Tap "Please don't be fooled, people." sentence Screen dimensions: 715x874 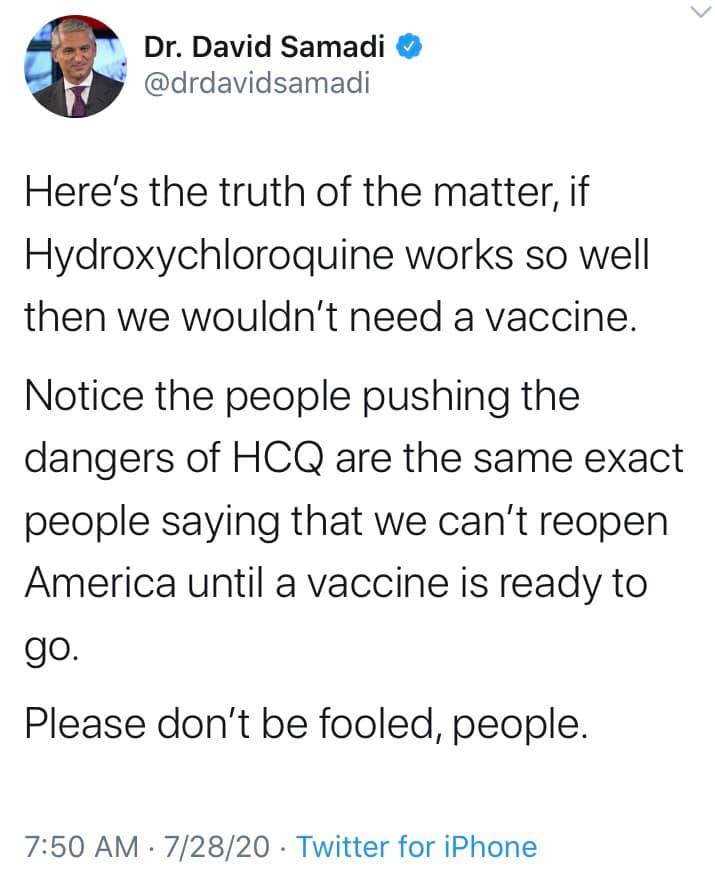(x=306, y=725)
